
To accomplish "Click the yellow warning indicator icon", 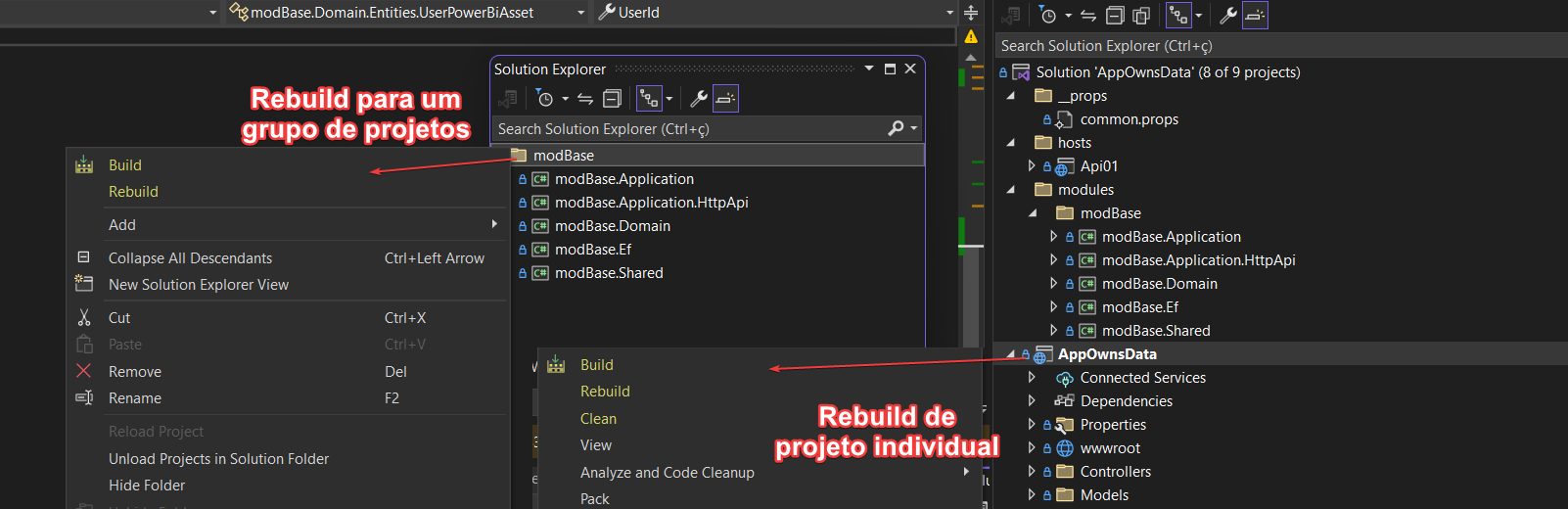I will [971, 36].
